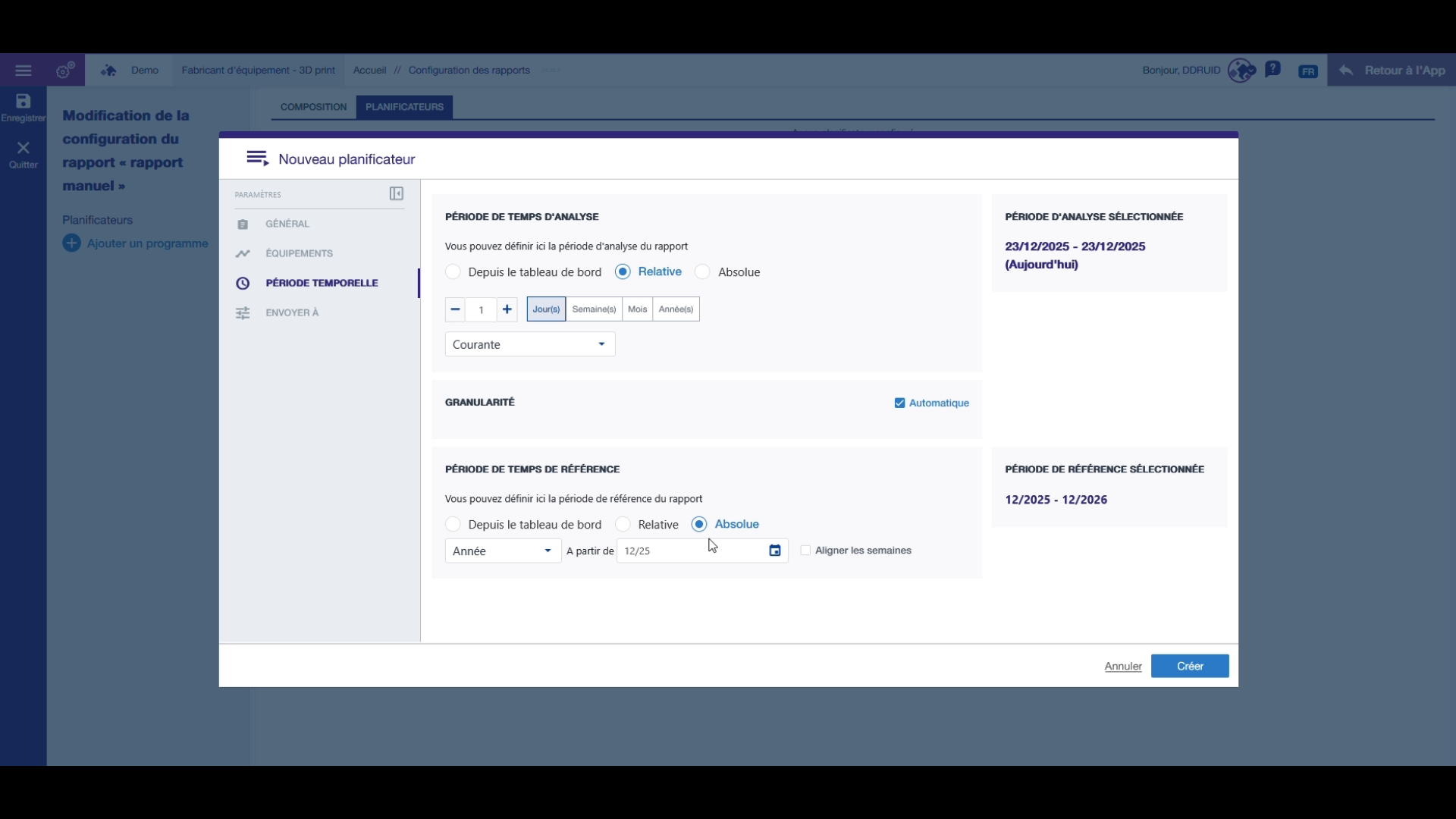Go to the Général section
Viewport: 1456px width, 819px height.
pyautogui.click(x=287, y=224)
